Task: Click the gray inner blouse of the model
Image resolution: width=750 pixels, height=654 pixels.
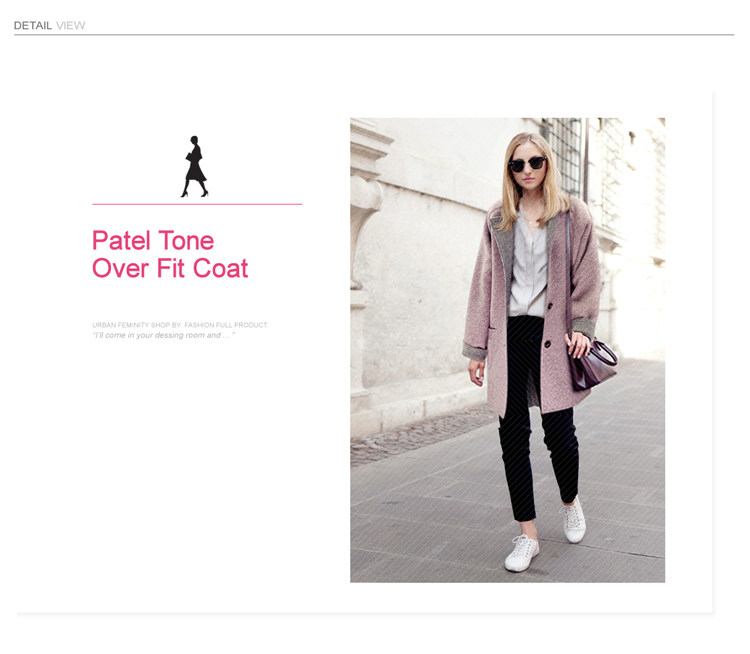Action: click(529, 268)
